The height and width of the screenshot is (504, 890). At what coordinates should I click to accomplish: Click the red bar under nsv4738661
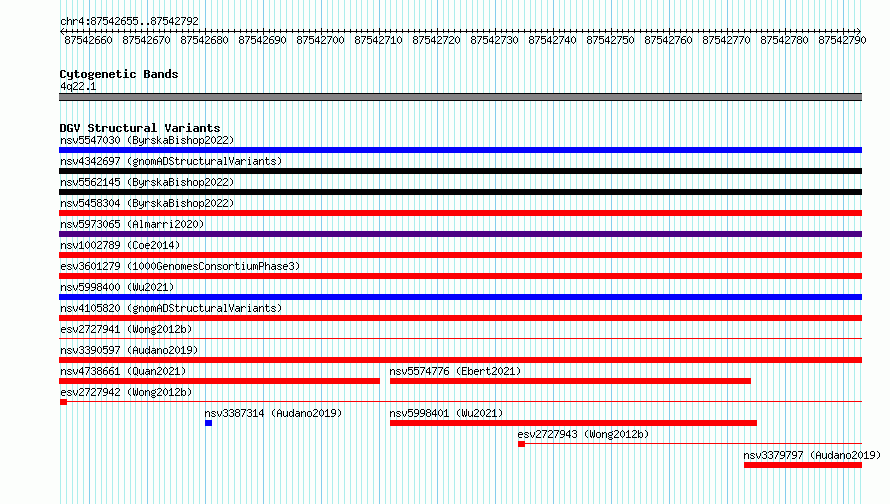[x=219, y=381]
